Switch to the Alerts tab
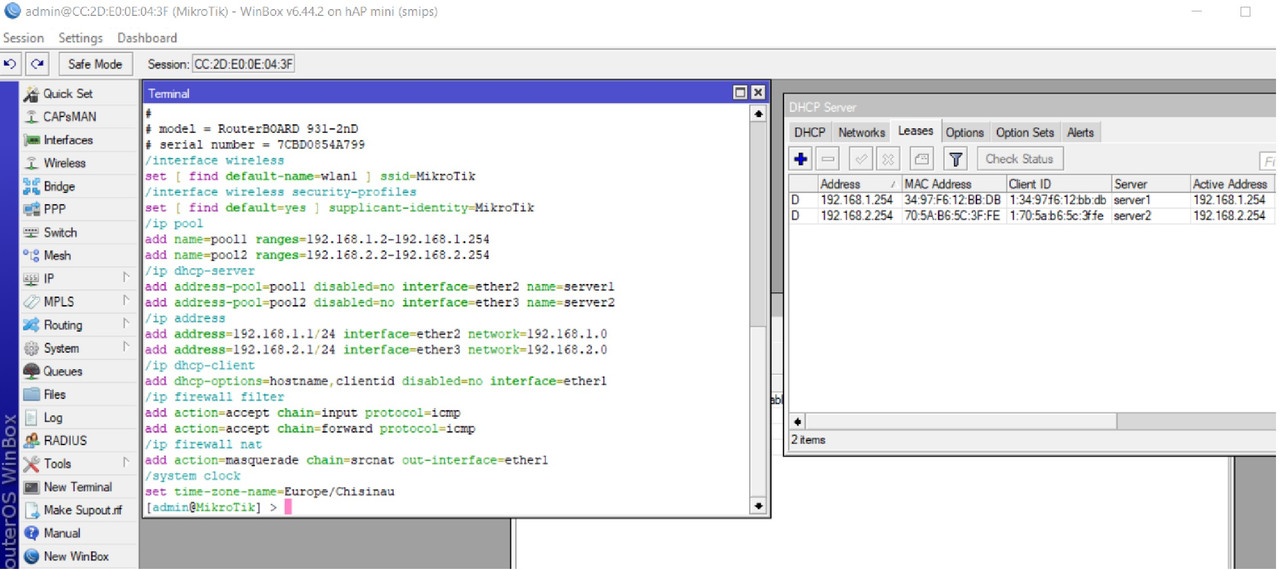The width and height of the screenshot is (1280, 570). pos(1080,132)
